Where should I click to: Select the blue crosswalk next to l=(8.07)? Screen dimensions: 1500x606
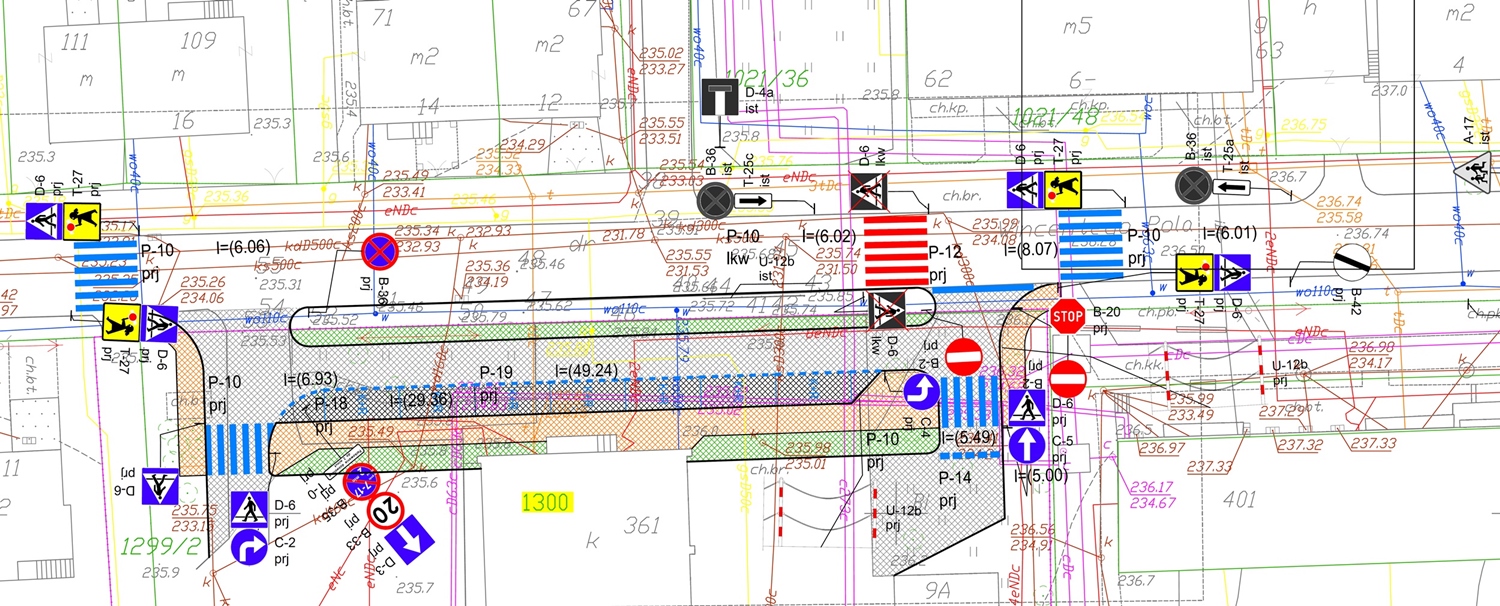pyautogui.click(x=1090, y=246)
